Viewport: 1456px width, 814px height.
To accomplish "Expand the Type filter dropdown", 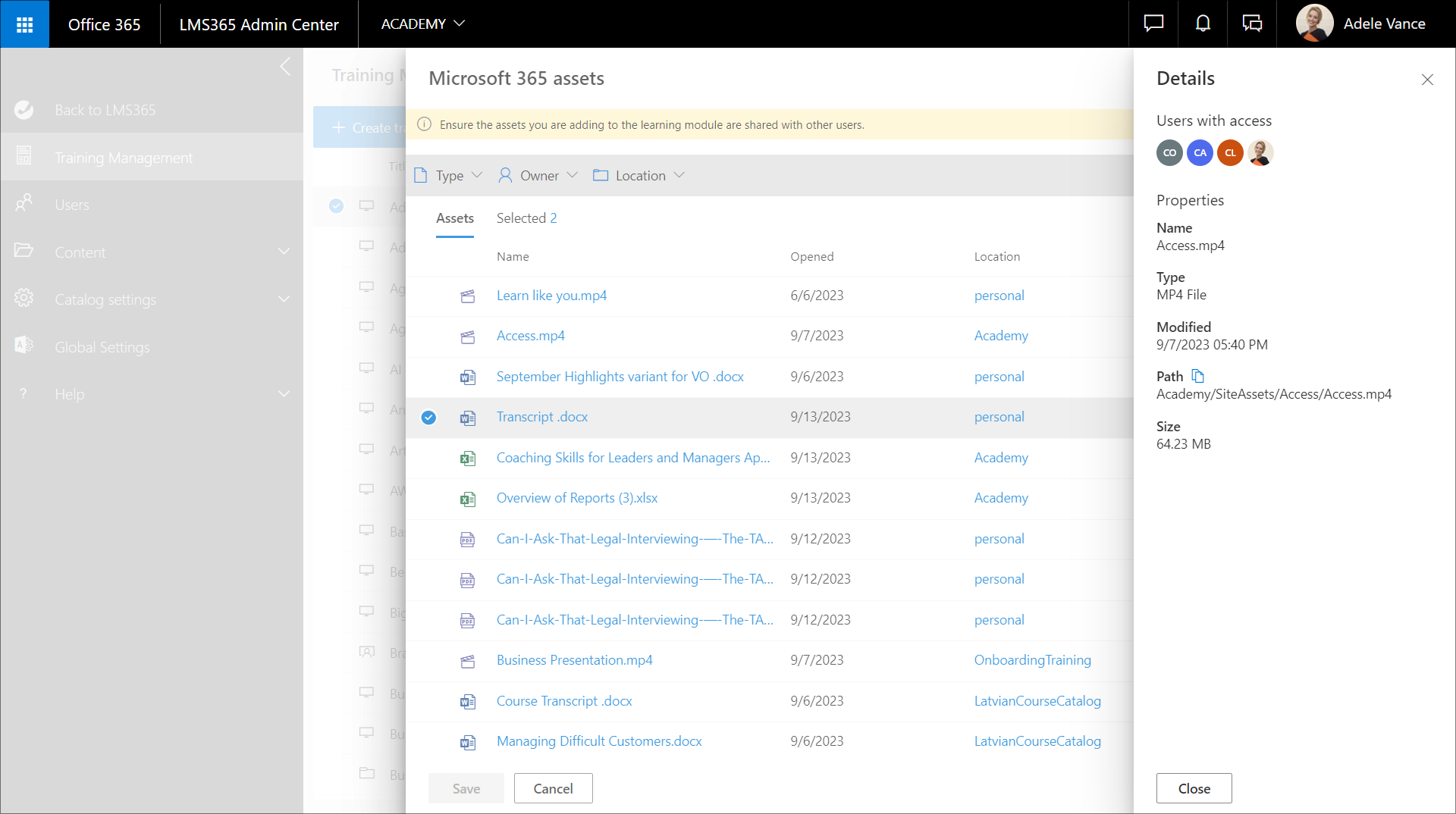I will (449, 176).
